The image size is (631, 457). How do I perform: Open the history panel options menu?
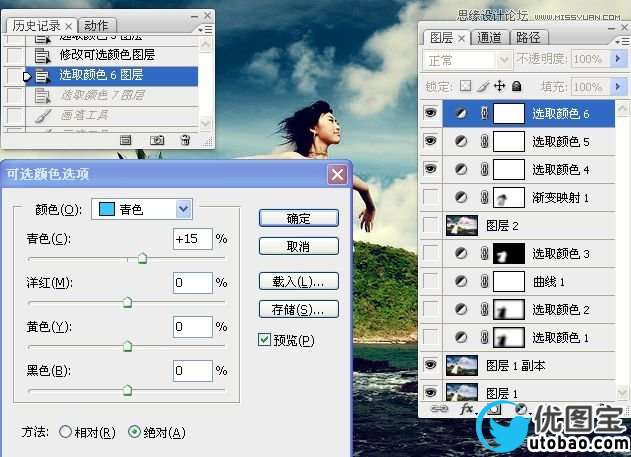point(205,29)
